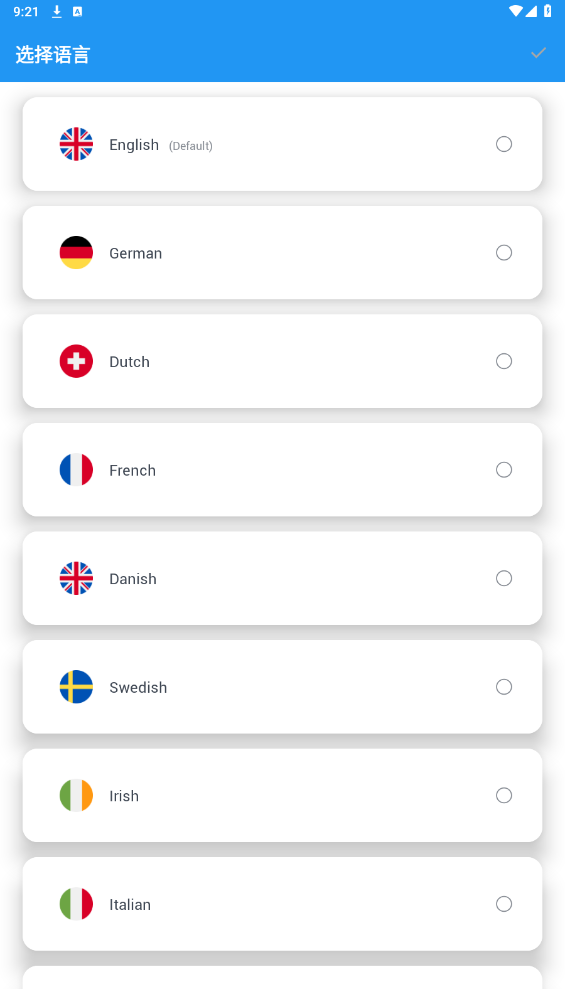
Task: Choose the Irish language label
Action: point(124,796)
